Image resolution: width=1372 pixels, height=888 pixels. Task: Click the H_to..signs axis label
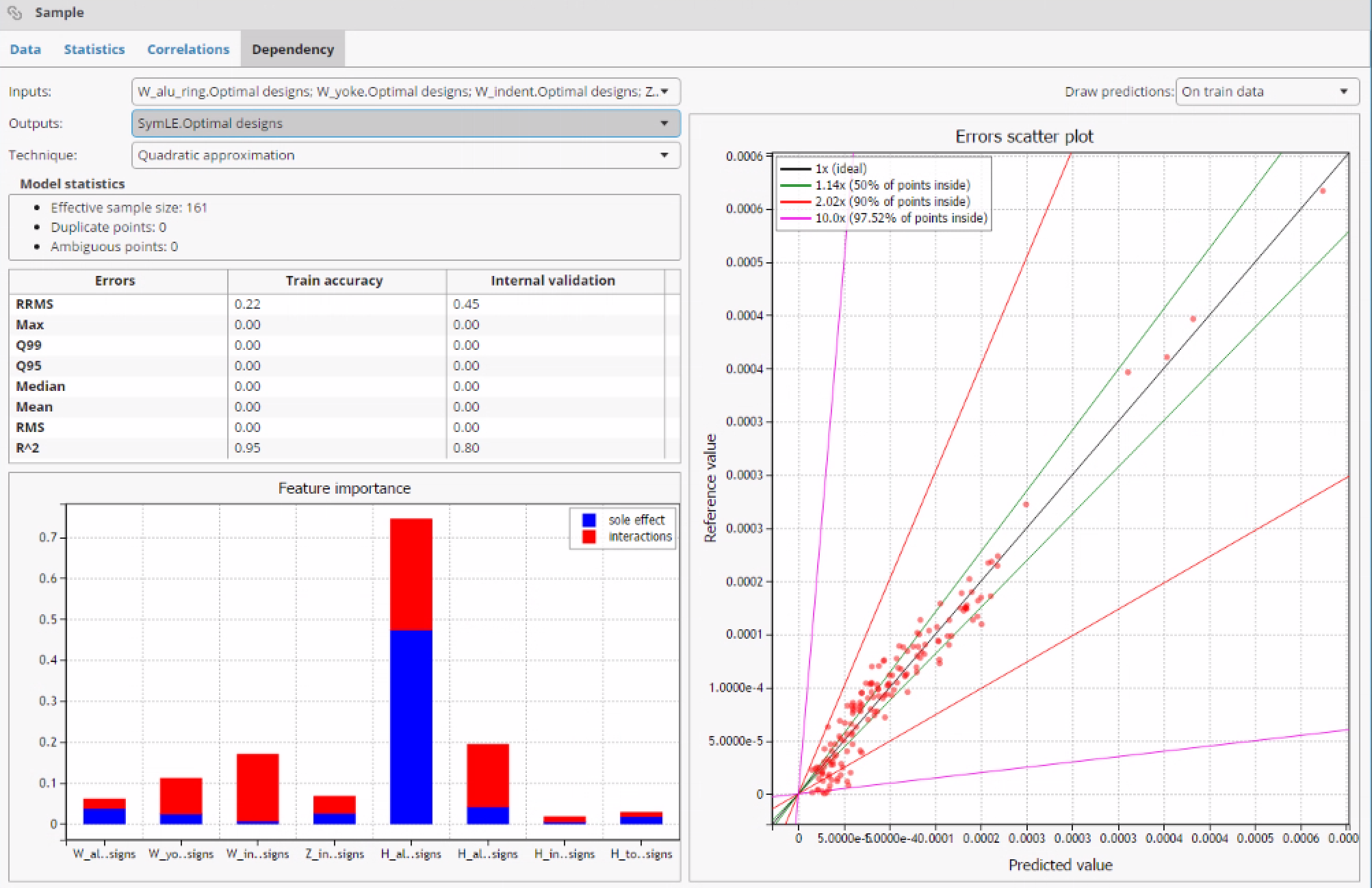(x=641, y=854)
